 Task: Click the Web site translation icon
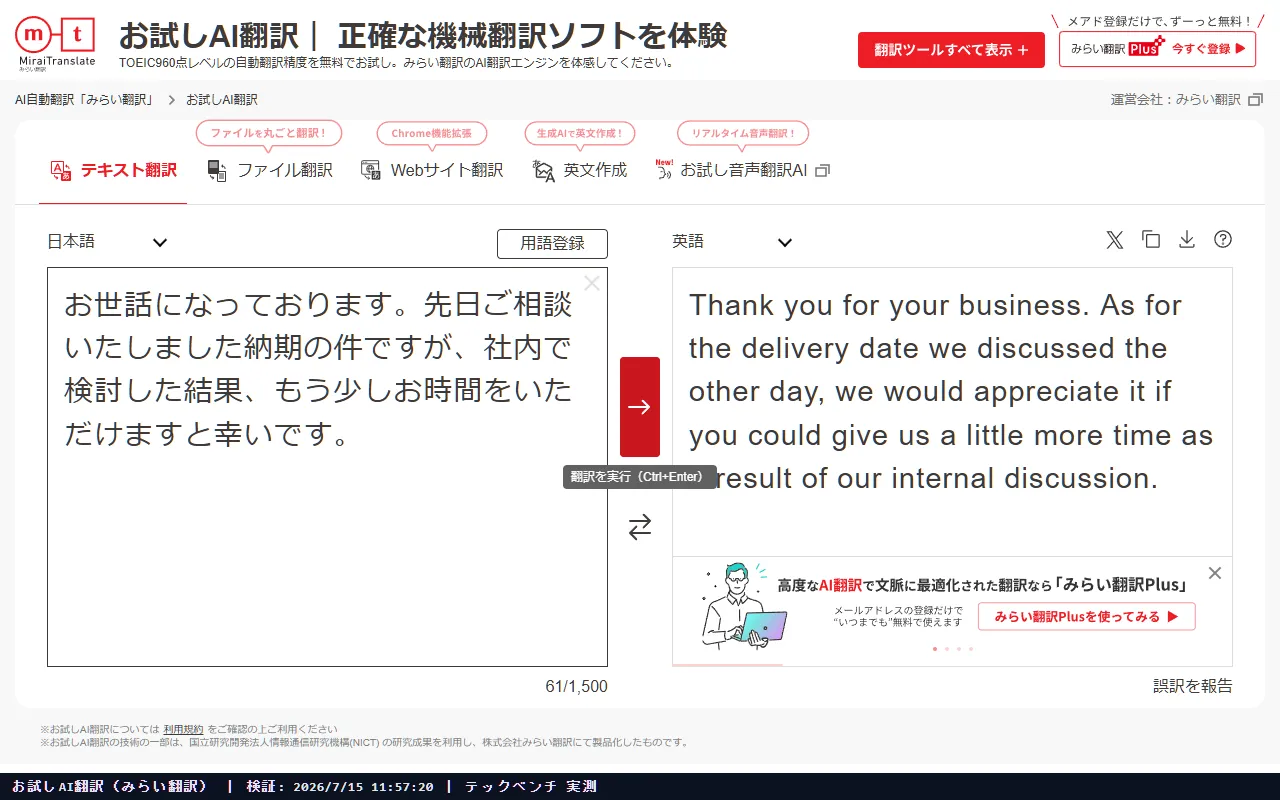371,171
